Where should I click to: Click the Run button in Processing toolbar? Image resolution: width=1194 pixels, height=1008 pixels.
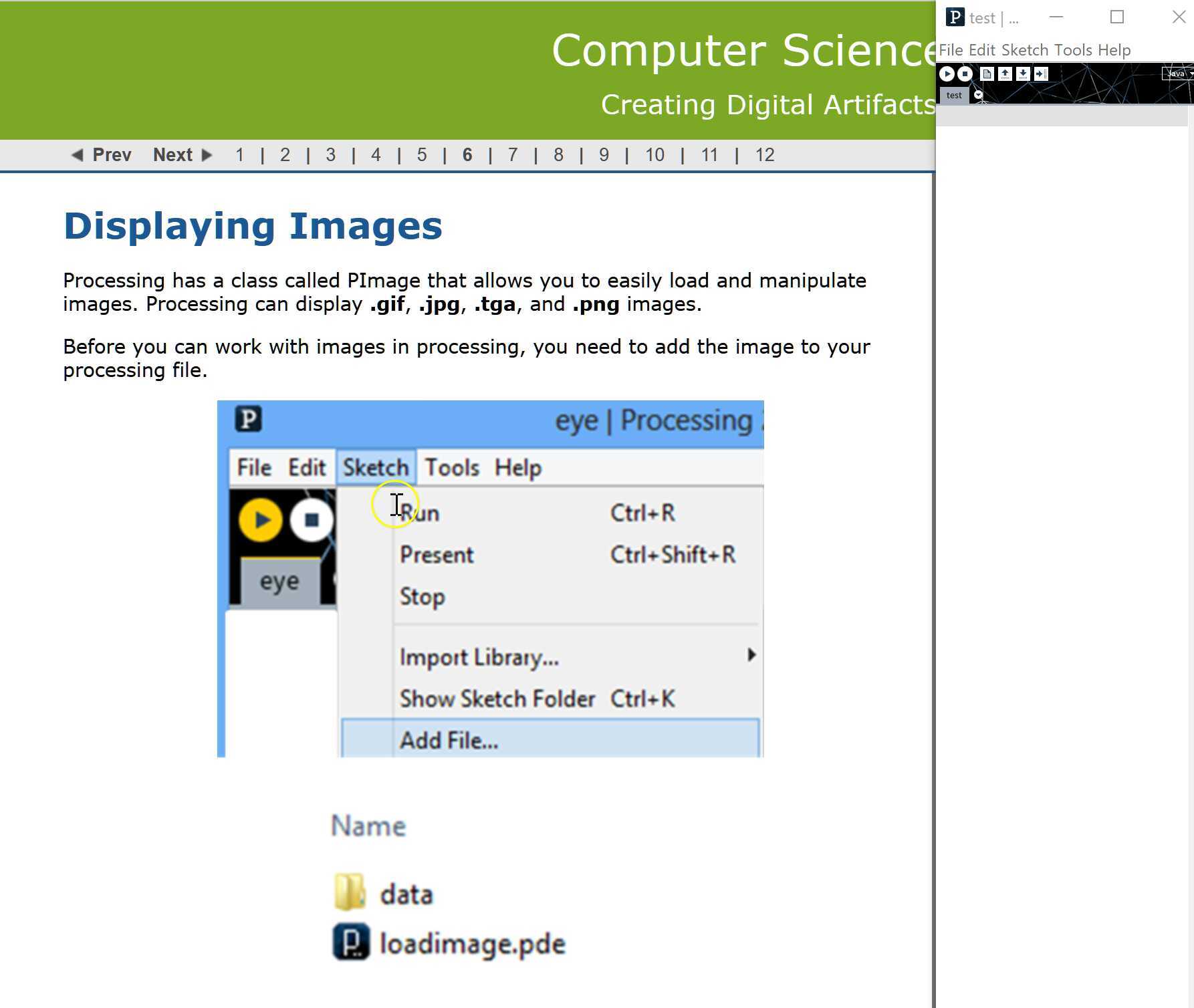tap(947, 74)
